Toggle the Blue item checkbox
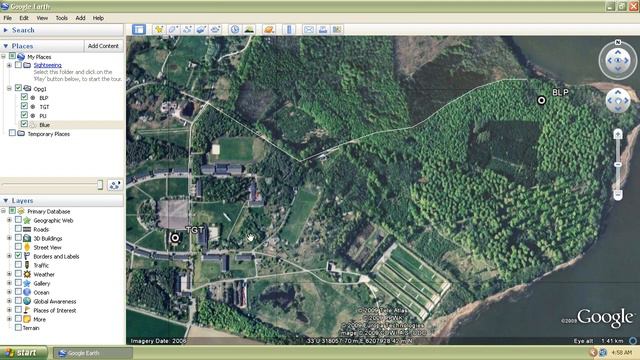 (24, 124)
